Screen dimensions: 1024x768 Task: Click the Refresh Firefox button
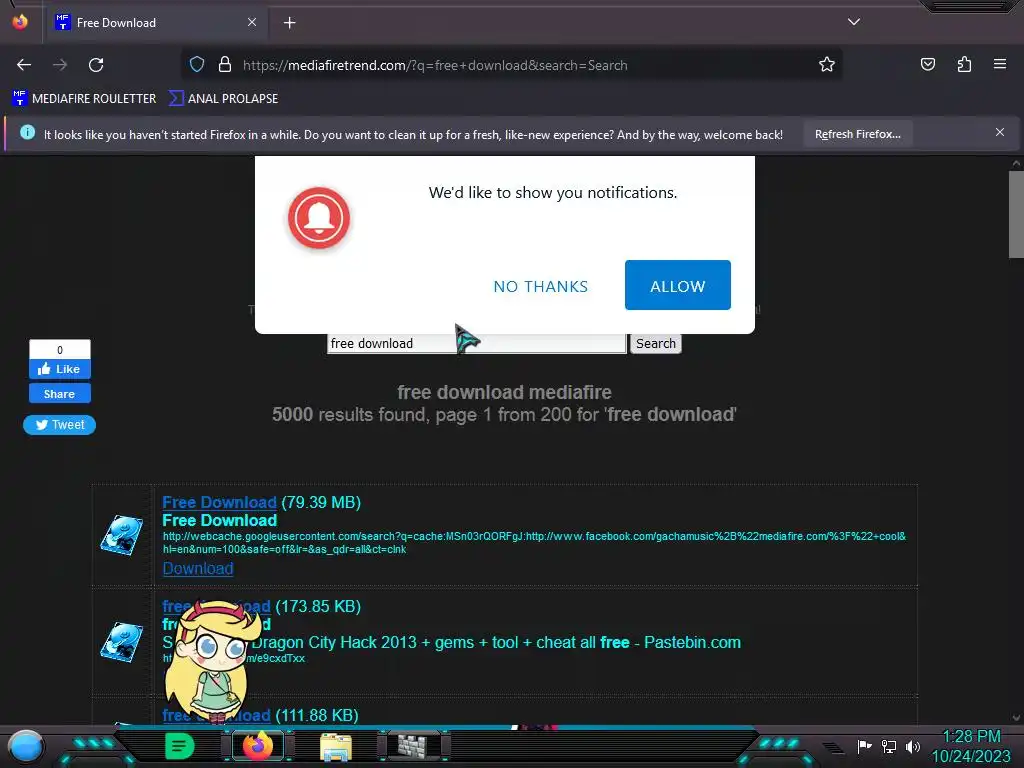point(857,134)
